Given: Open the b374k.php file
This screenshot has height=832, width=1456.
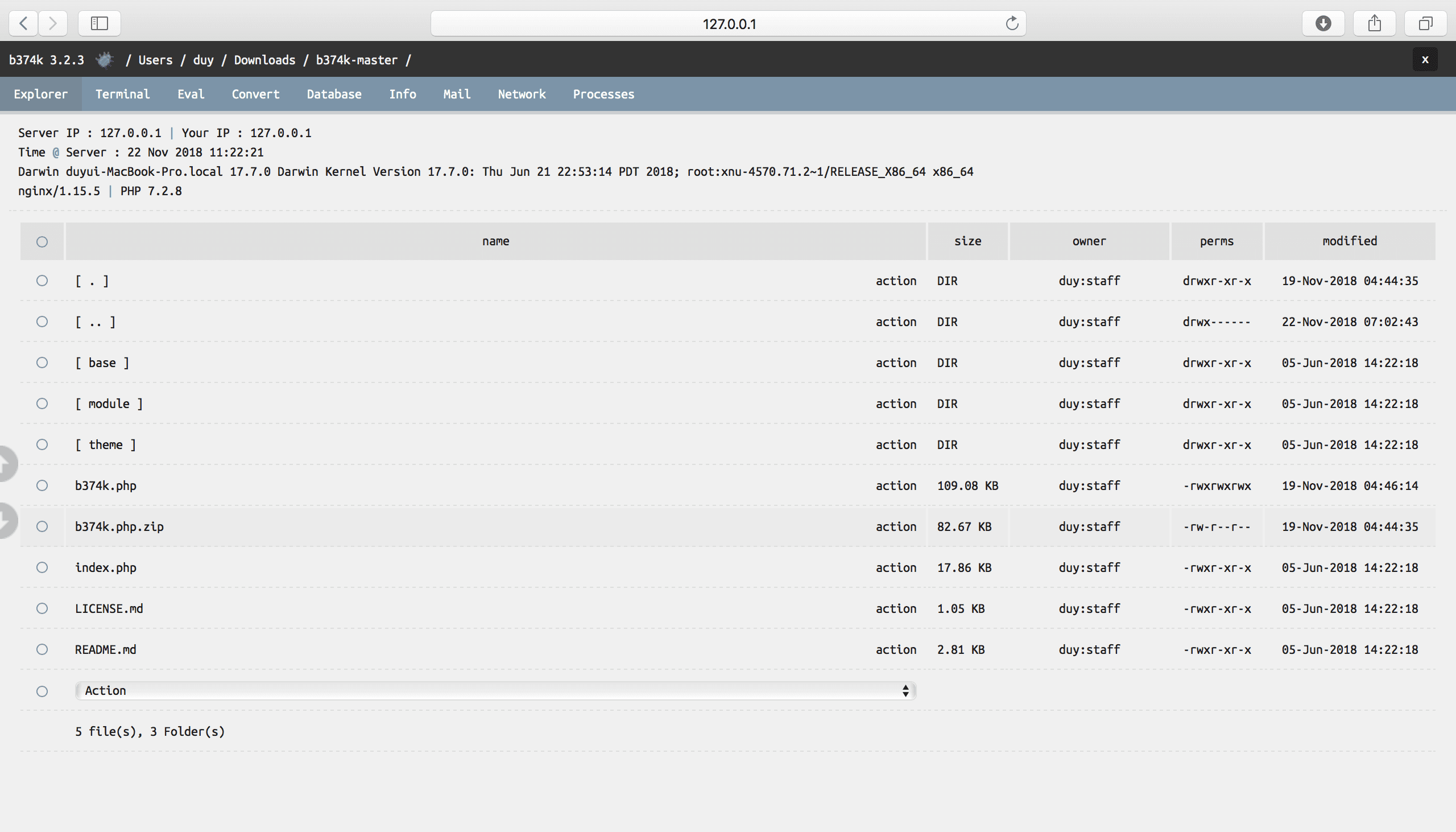Looking at the screenshot, I should tap(106, 486).
